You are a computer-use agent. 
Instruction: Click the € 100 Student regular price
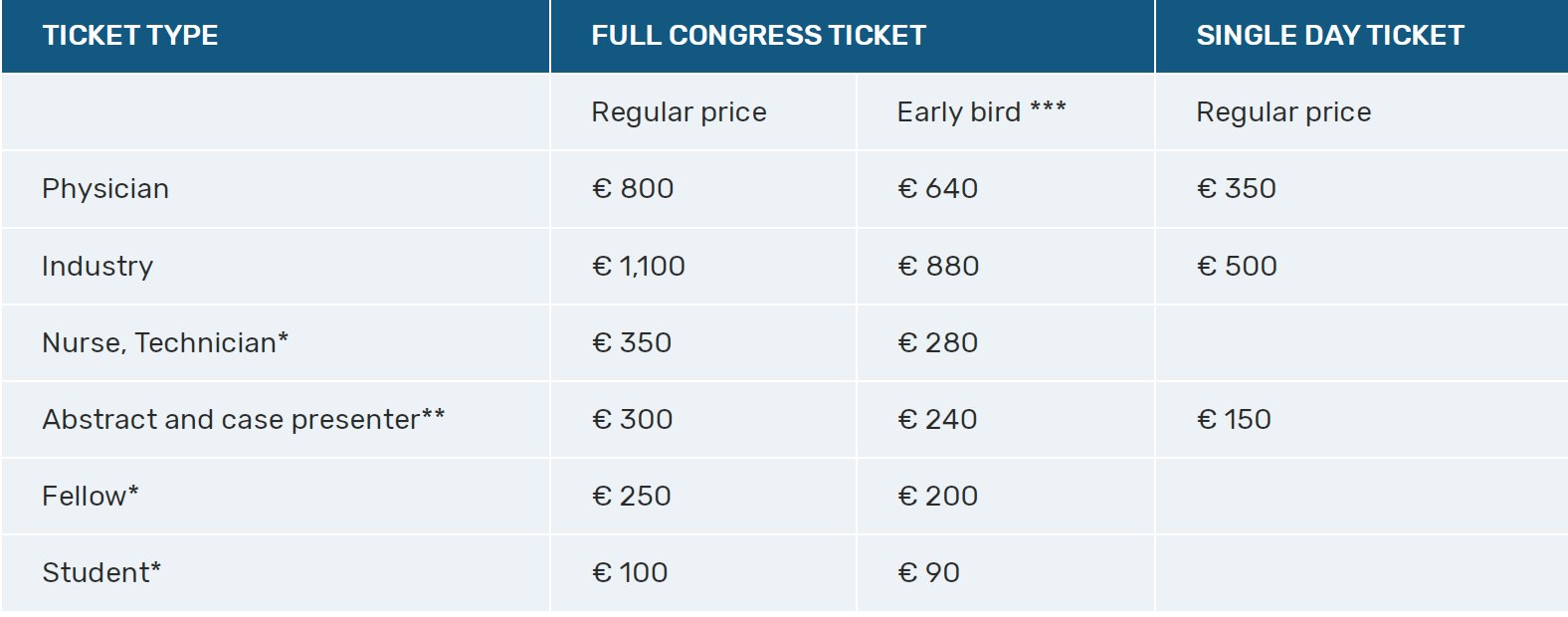pyautogui.click(x=630, y=572)
